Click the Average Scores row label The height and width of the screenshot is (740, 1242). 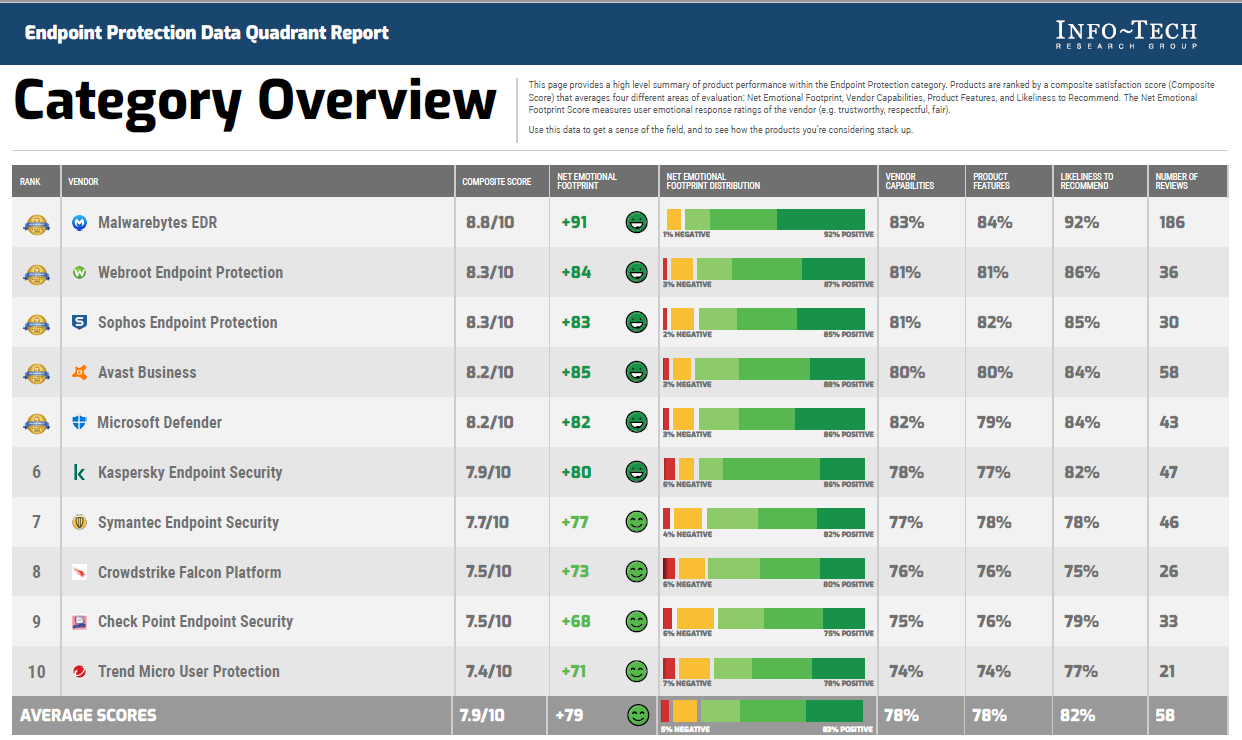coord(88,715)
